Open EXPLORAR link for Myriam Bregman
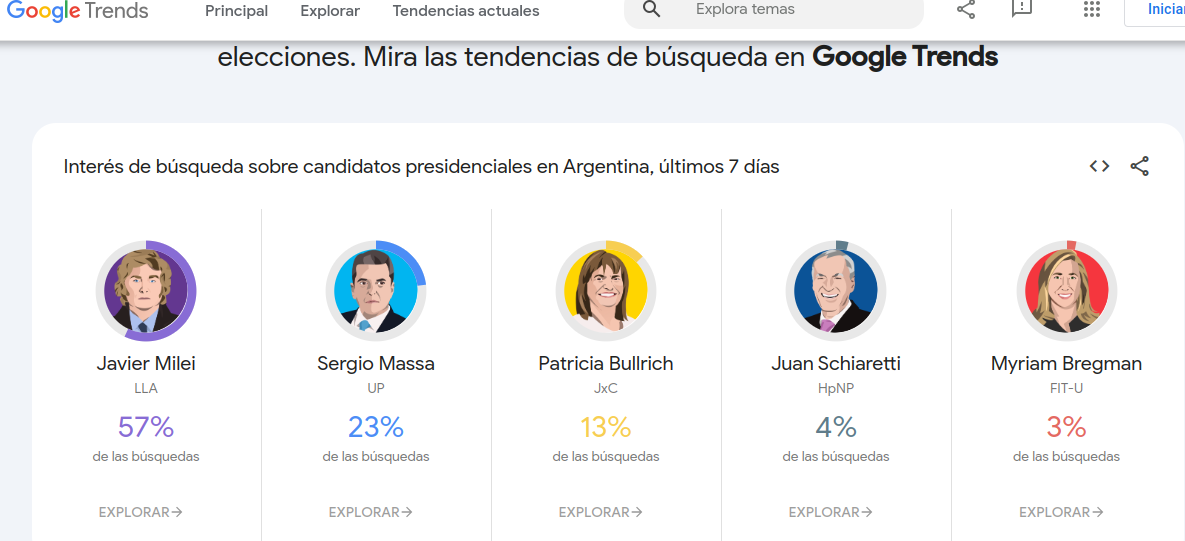The image size is (1185, 541). [x=1061, y=512]
